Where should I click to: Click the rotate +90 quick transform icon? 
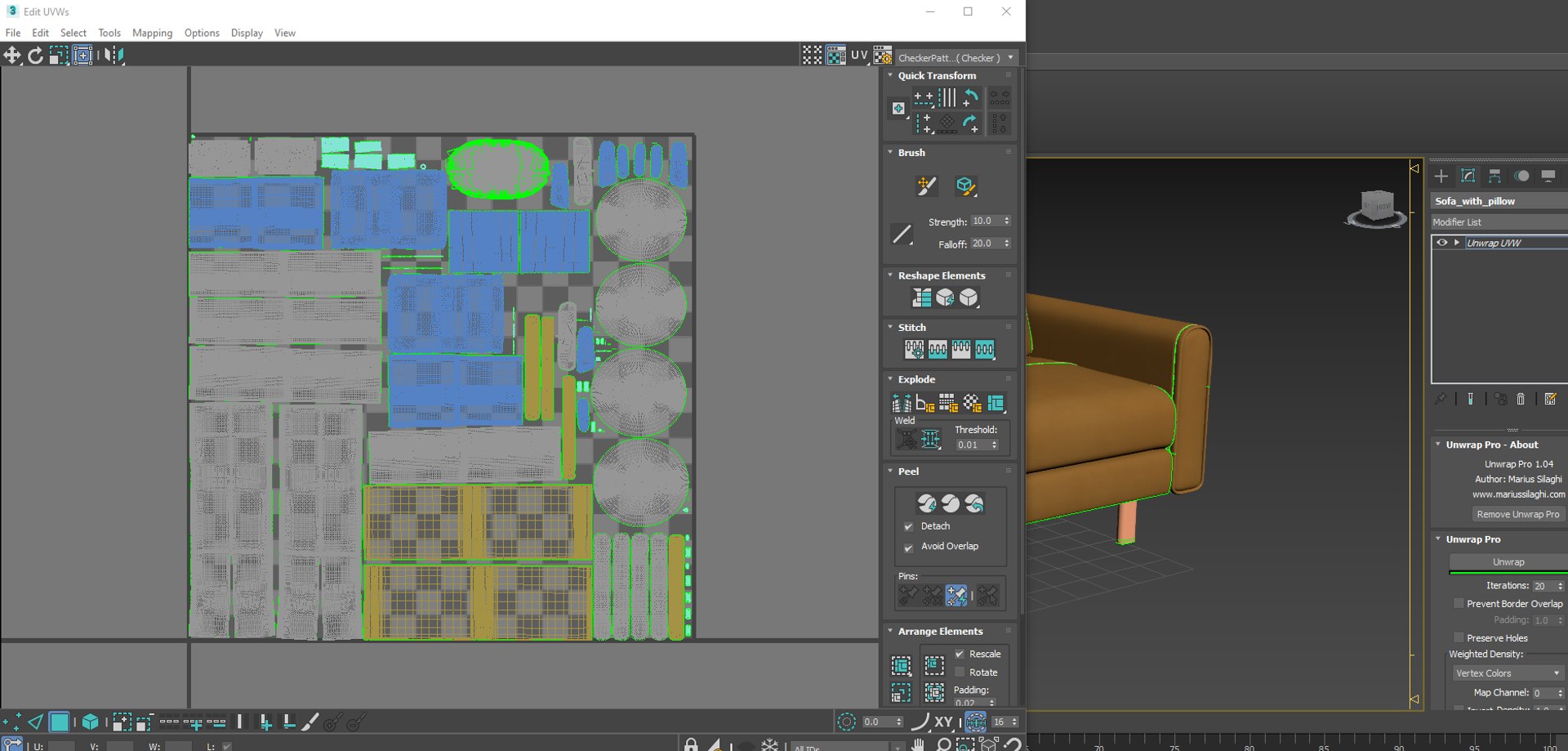(971, 98)
